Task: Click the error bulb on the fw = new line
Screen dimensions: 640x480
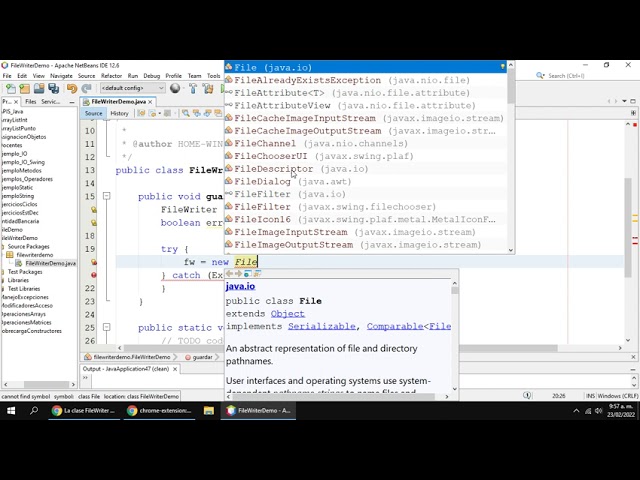Action: point(94,262)
